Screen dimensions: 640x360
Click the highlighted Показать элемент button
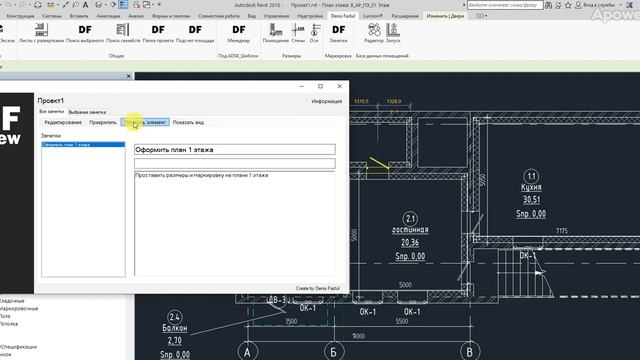coord(145,122)
